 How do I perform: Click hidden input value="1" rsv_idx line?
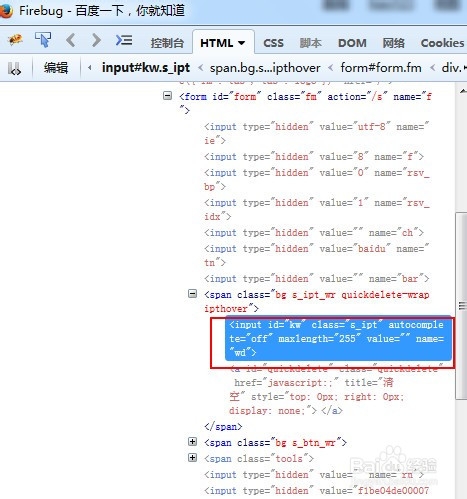pyautogui.click(x=316, y=209)
